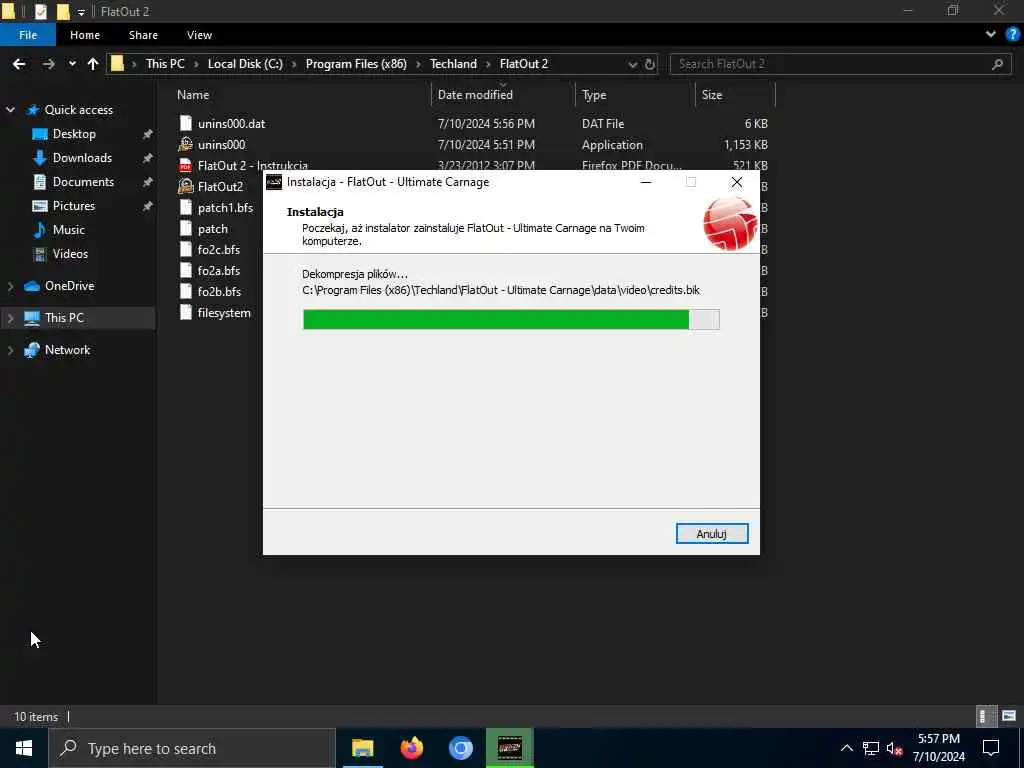Open Pictures in navigation pane

74,206
